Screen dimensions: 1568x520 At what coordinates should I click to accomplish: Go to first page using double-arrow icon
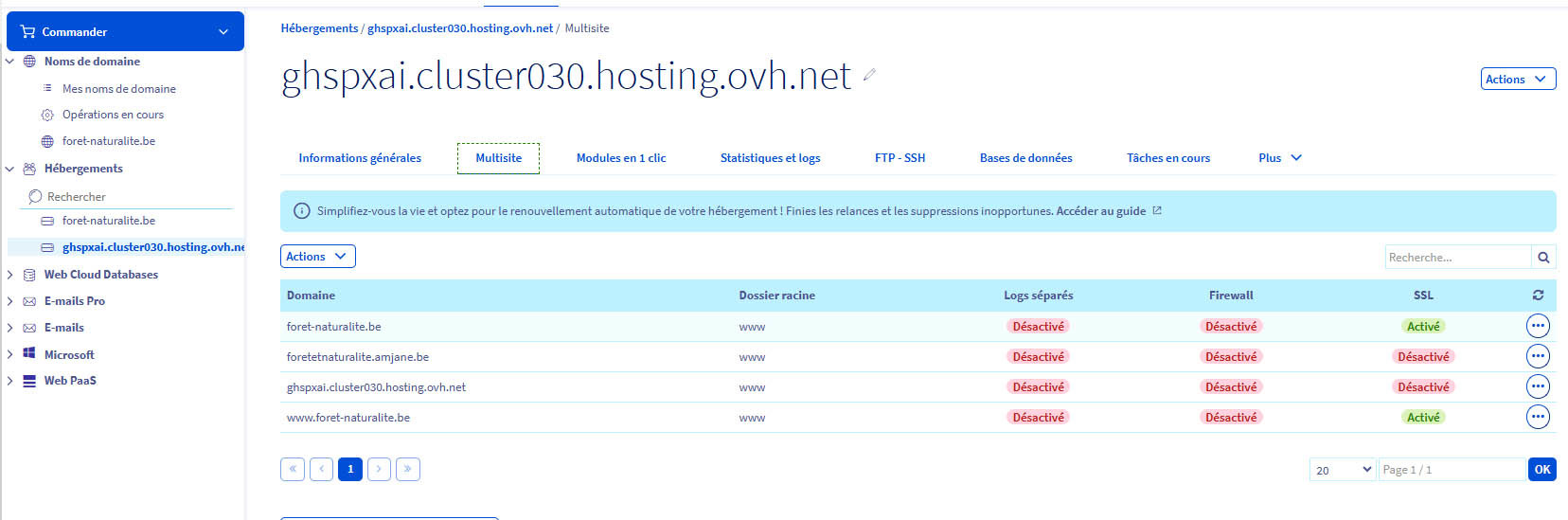click(293, 469)
